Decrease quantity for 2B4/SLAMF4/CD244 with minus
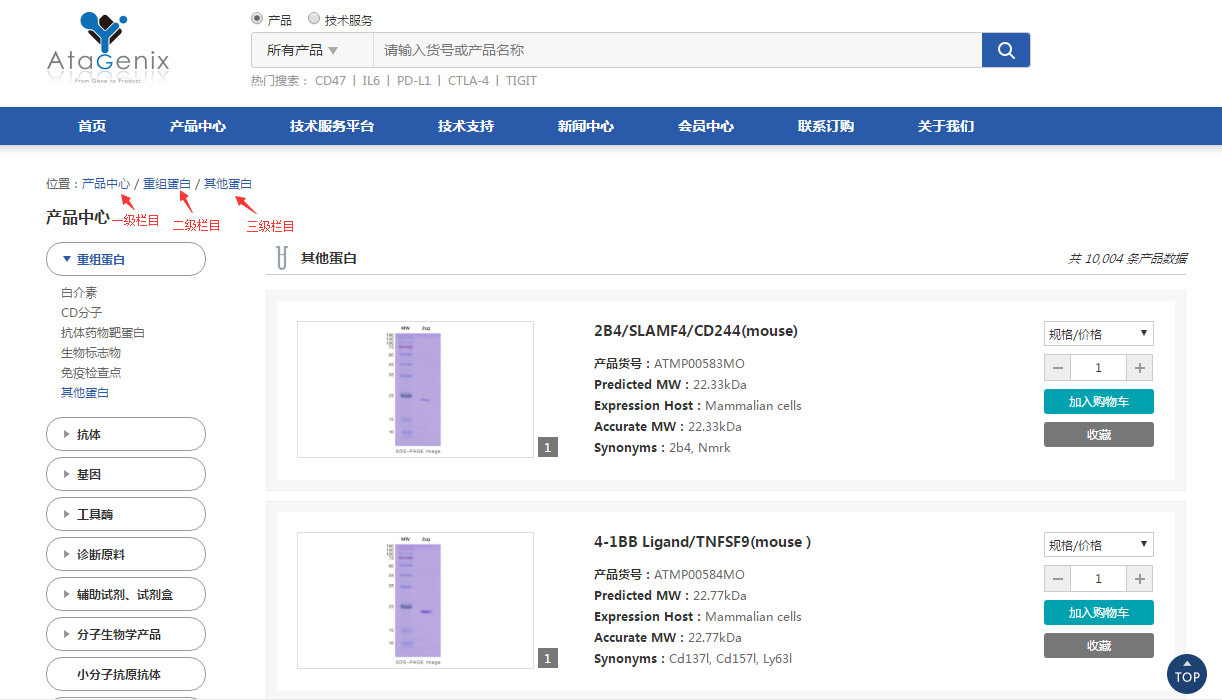 pos(1058,367)
